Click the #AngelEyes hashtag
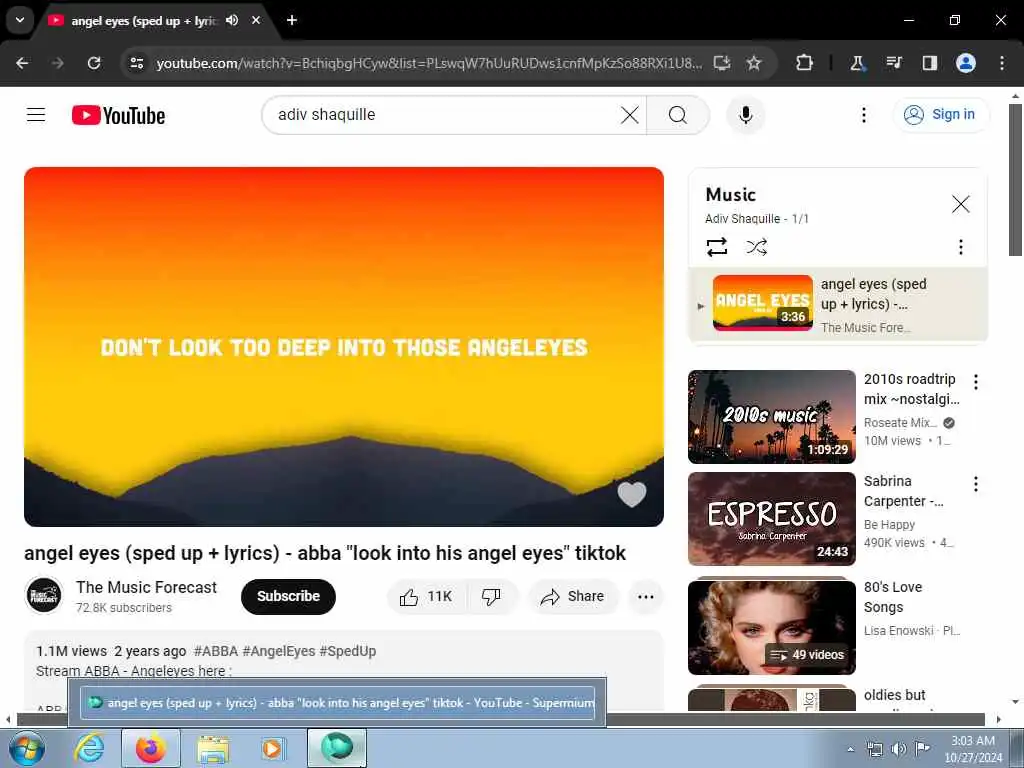The width and height of the screenshot is (1024, 768). [x=279, y=651]
